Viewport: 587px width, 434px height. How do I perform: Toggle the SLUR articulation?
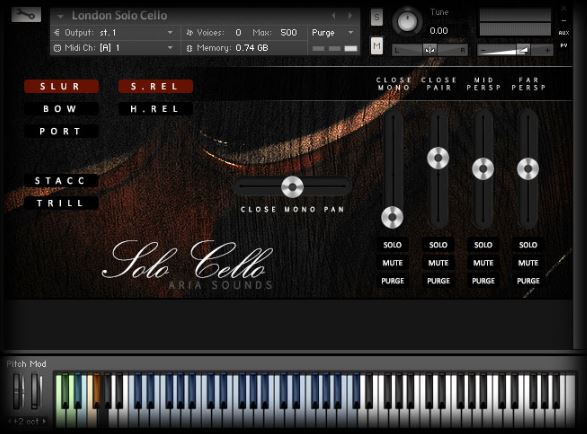[61, 87]
